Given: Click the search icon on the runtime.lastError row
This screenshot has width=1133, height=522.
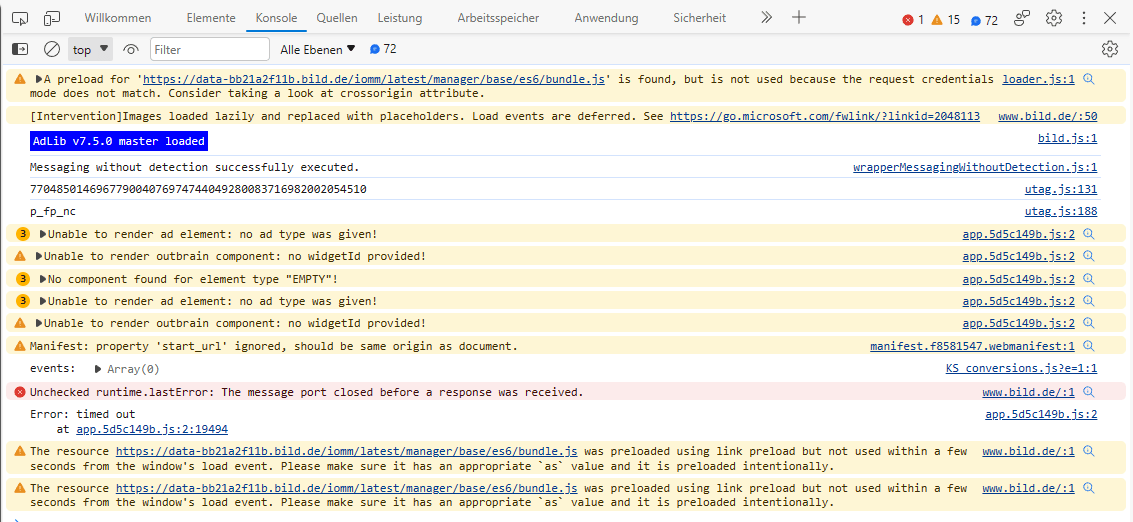Looking at the screenshot, I should point(1089,392).
